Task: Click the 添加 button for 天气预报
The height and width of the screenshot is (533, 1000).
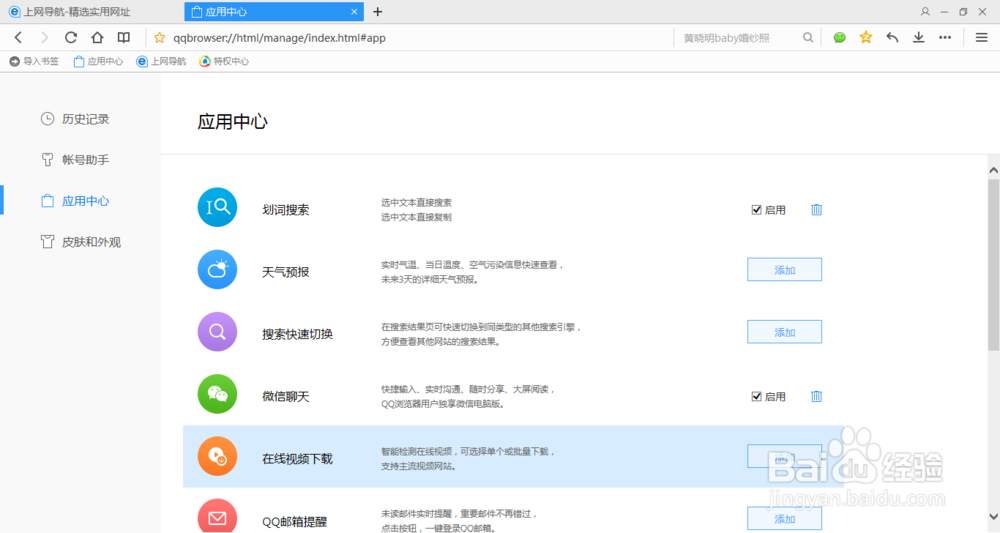Action: 784,270
